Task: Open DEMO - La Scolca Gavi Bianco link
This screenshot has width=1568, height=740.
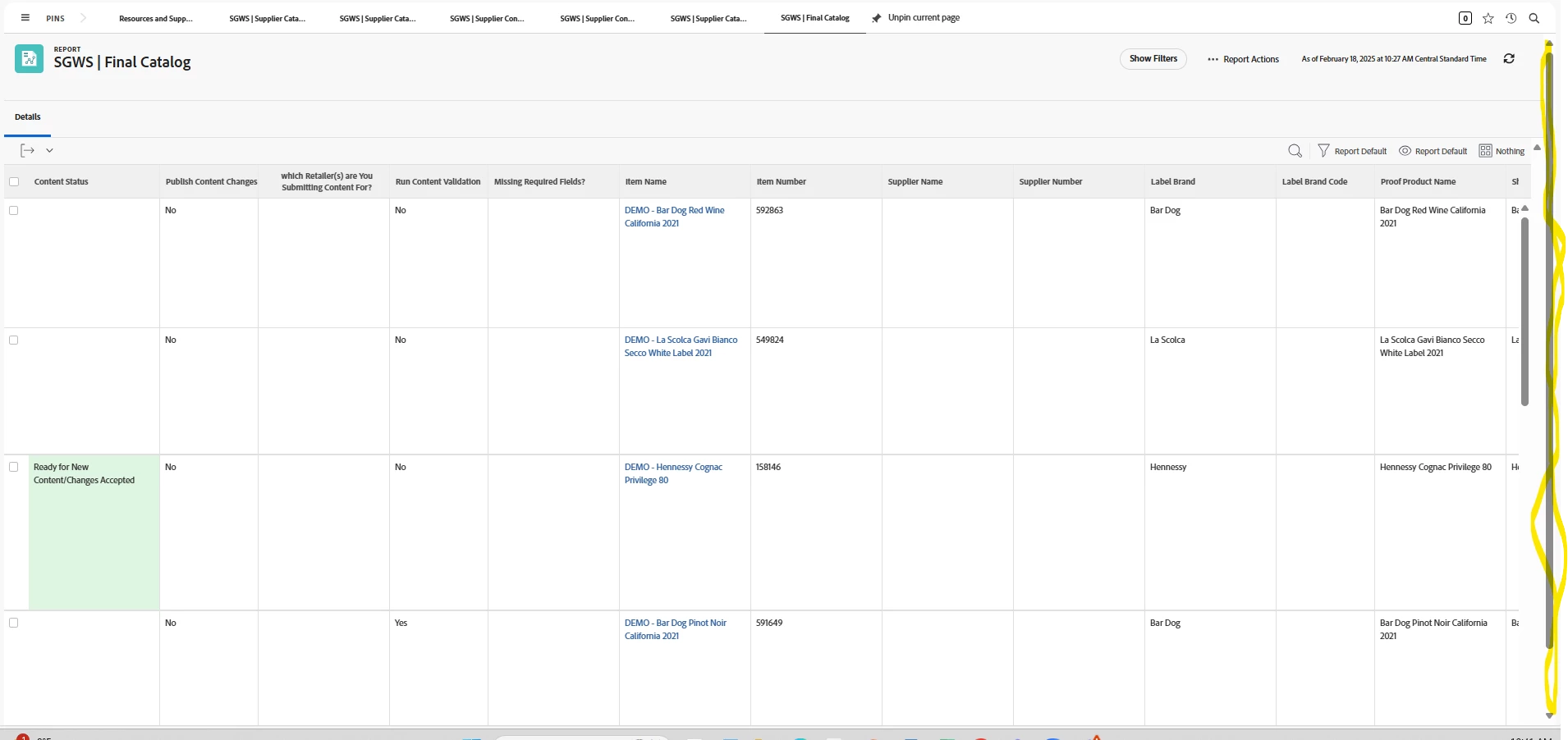Action: (x=681, y=346)
